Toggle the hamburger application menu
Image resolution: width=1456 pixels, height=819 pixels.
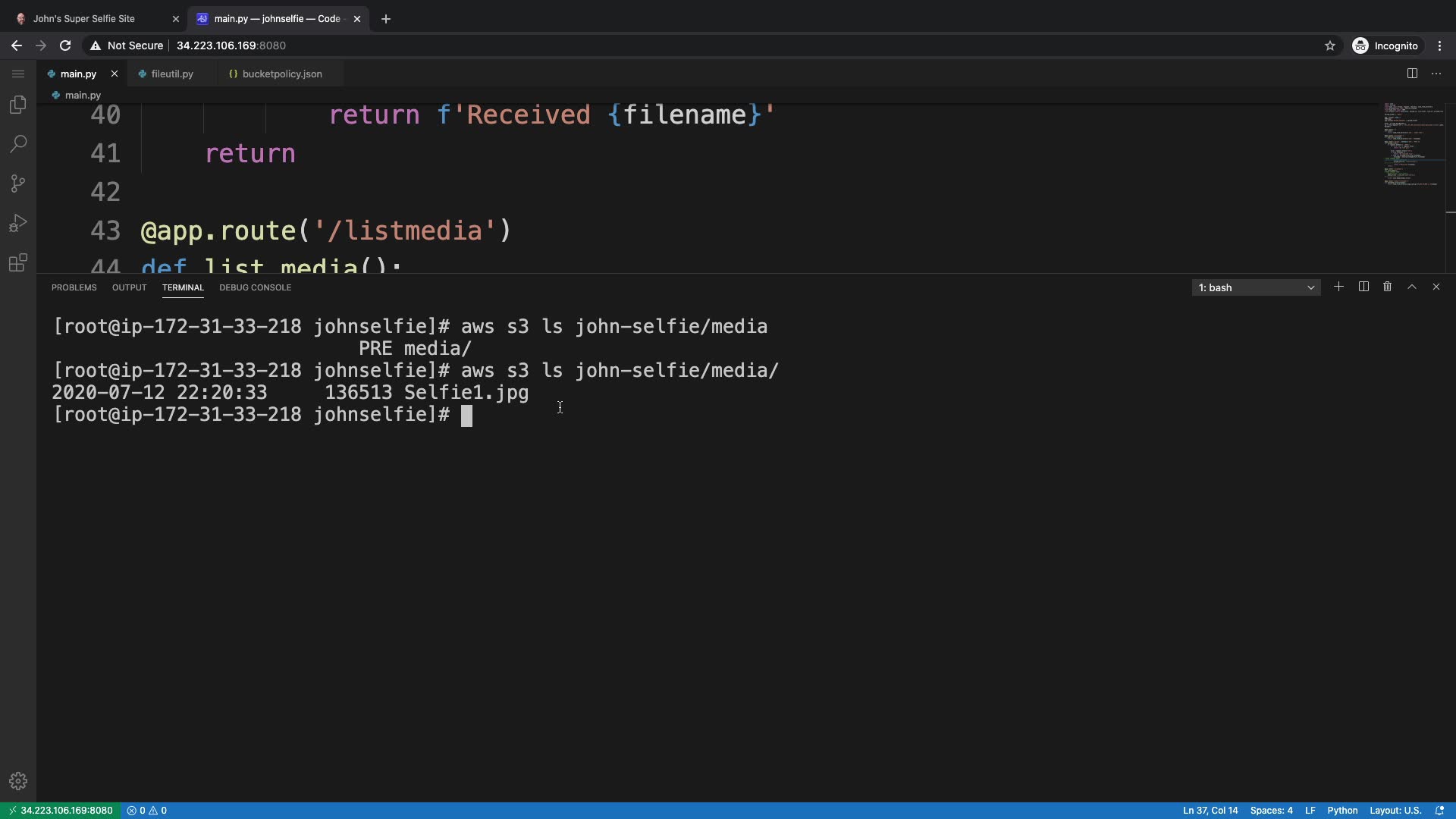coord(18,74)
